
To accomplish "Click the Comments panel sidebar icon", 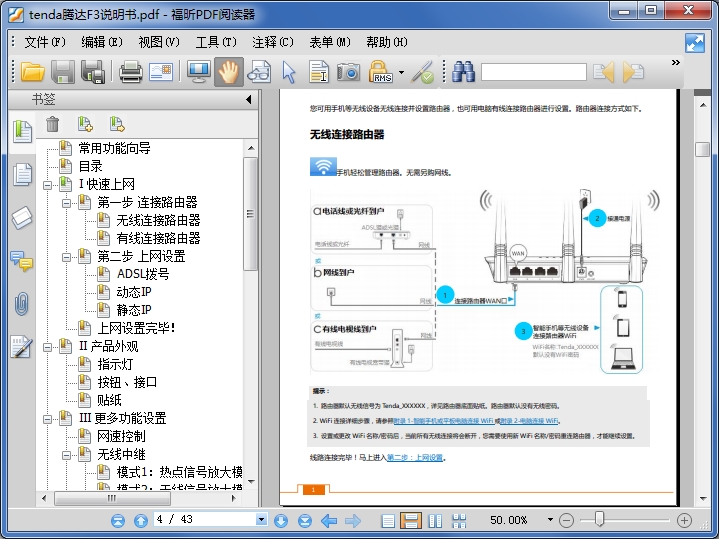I will click(x=22, y=261).
